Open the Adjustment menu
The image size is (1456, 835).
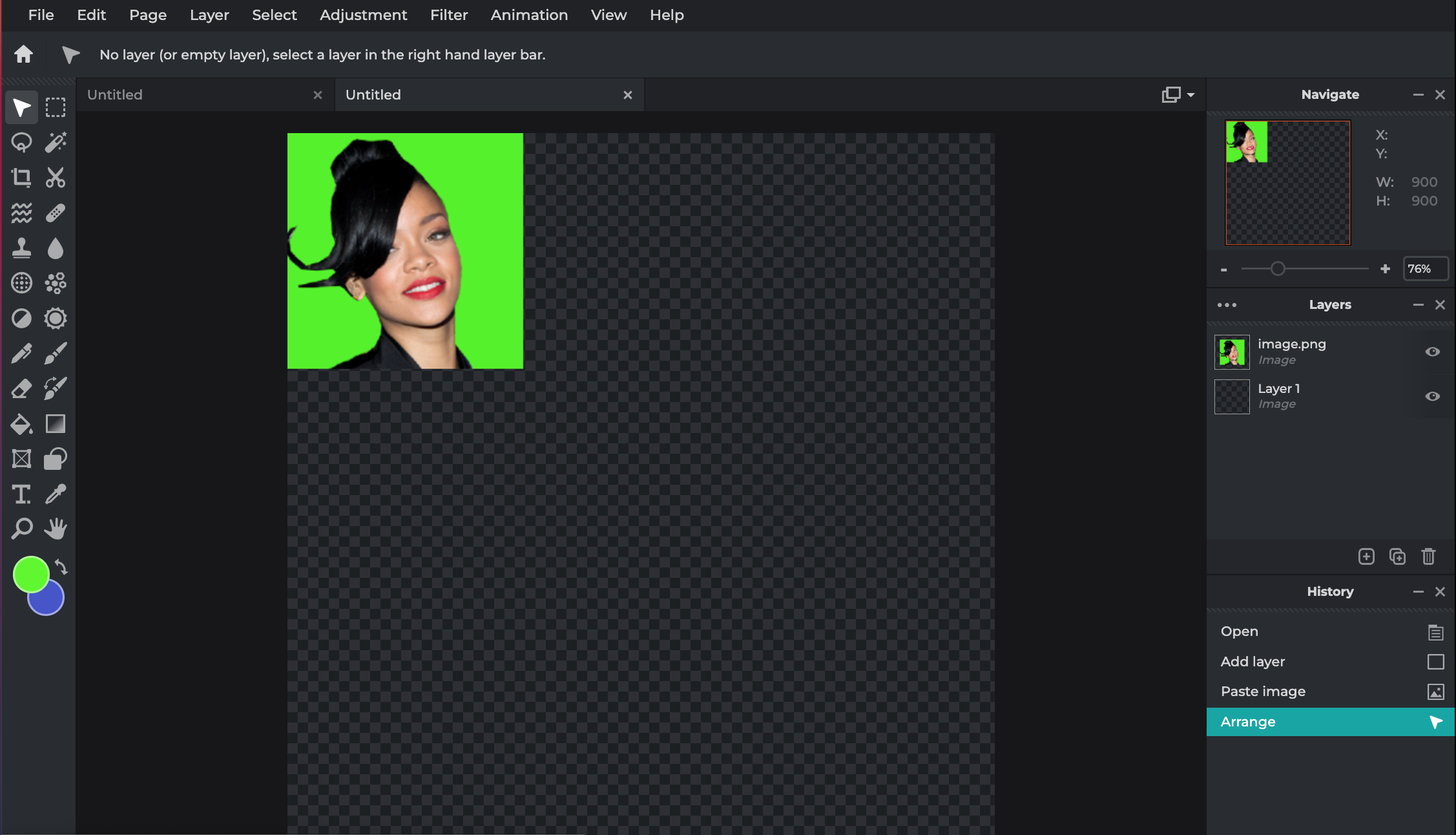coord(363,15)
